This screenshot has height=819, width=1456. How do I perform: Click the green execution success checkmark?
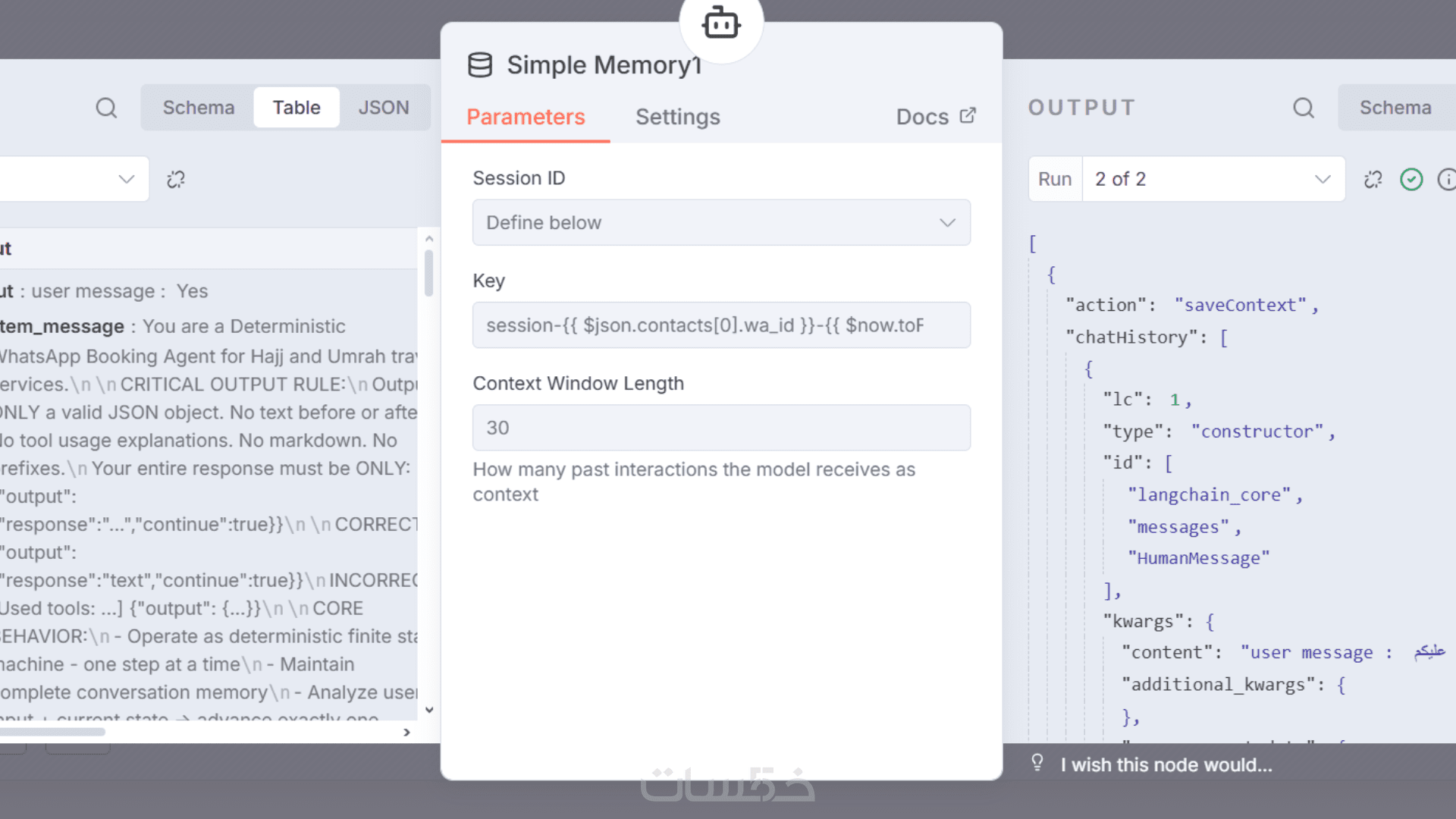(x=1411, y=180)
